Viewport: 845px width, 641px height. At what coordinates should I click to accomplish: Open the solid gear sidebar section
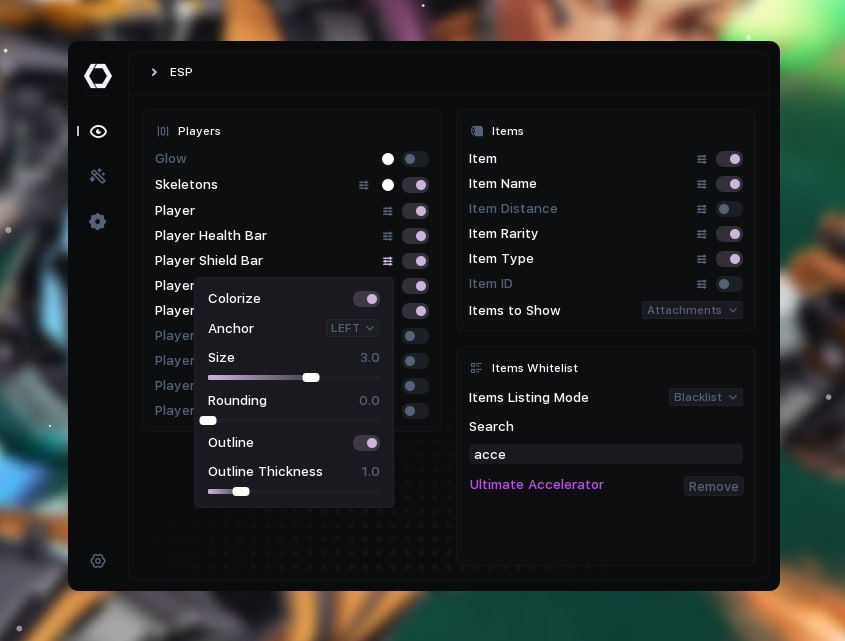(x=98, y=221)
